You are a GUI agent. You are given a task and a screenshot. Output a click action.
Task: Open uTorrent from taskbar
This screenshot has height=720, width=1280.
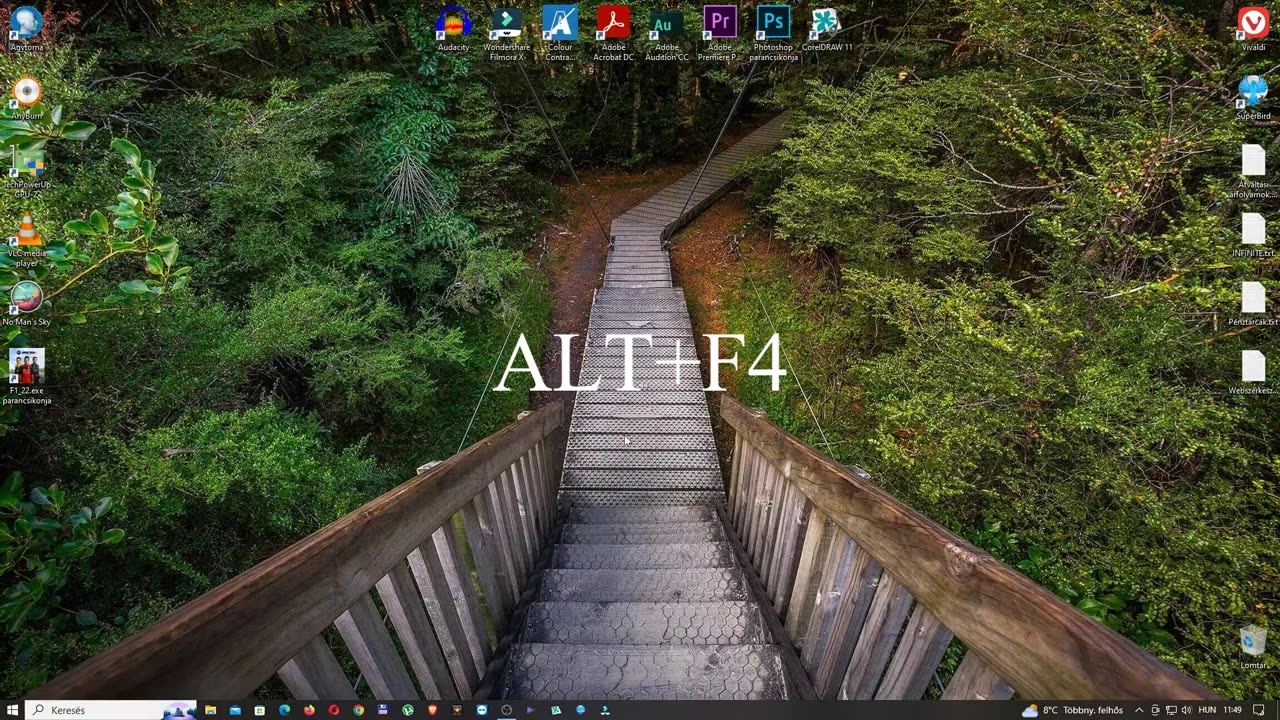(408, 710)
